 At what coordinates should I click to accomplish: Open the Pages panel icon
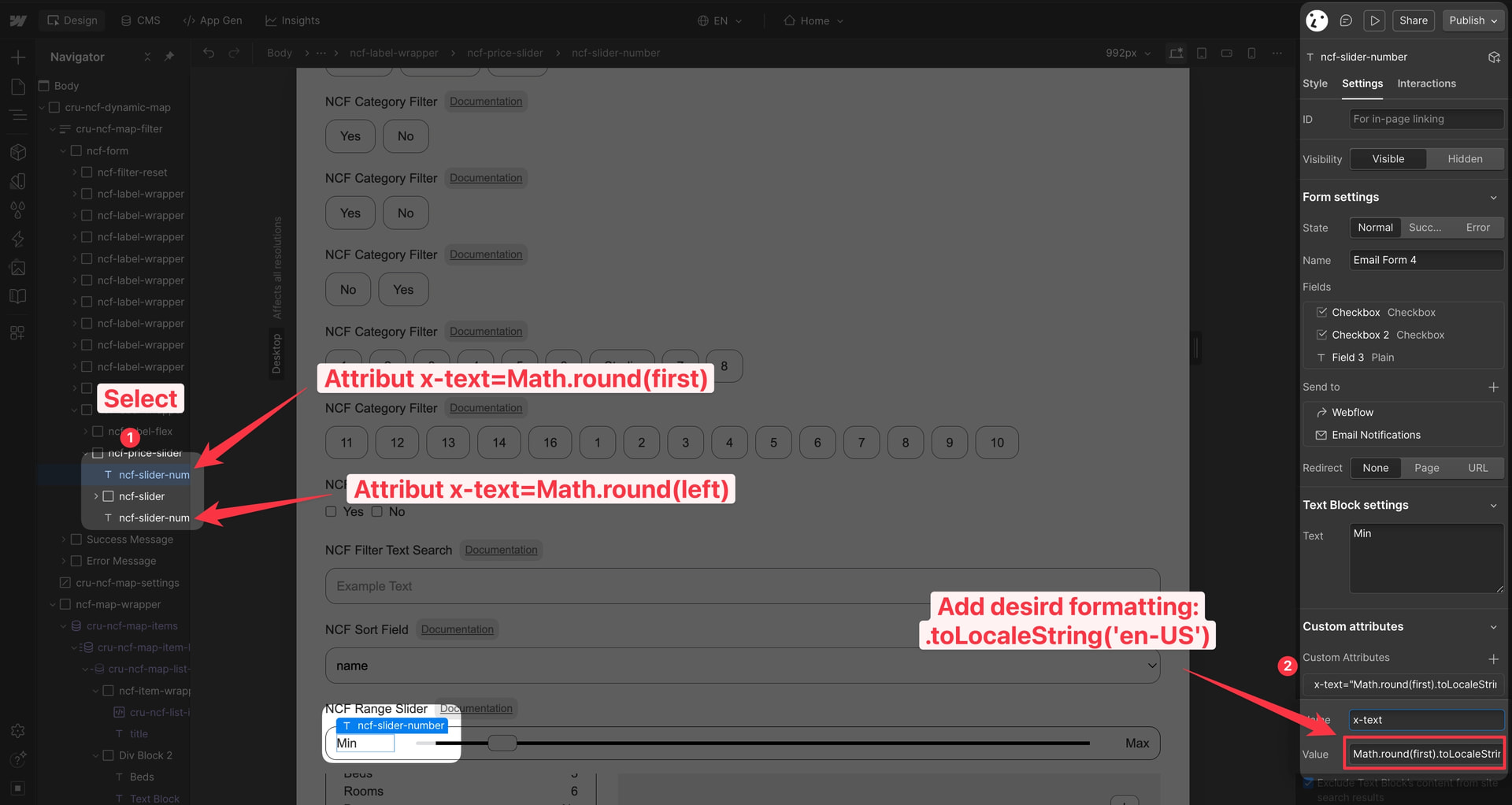coord(17,87)
